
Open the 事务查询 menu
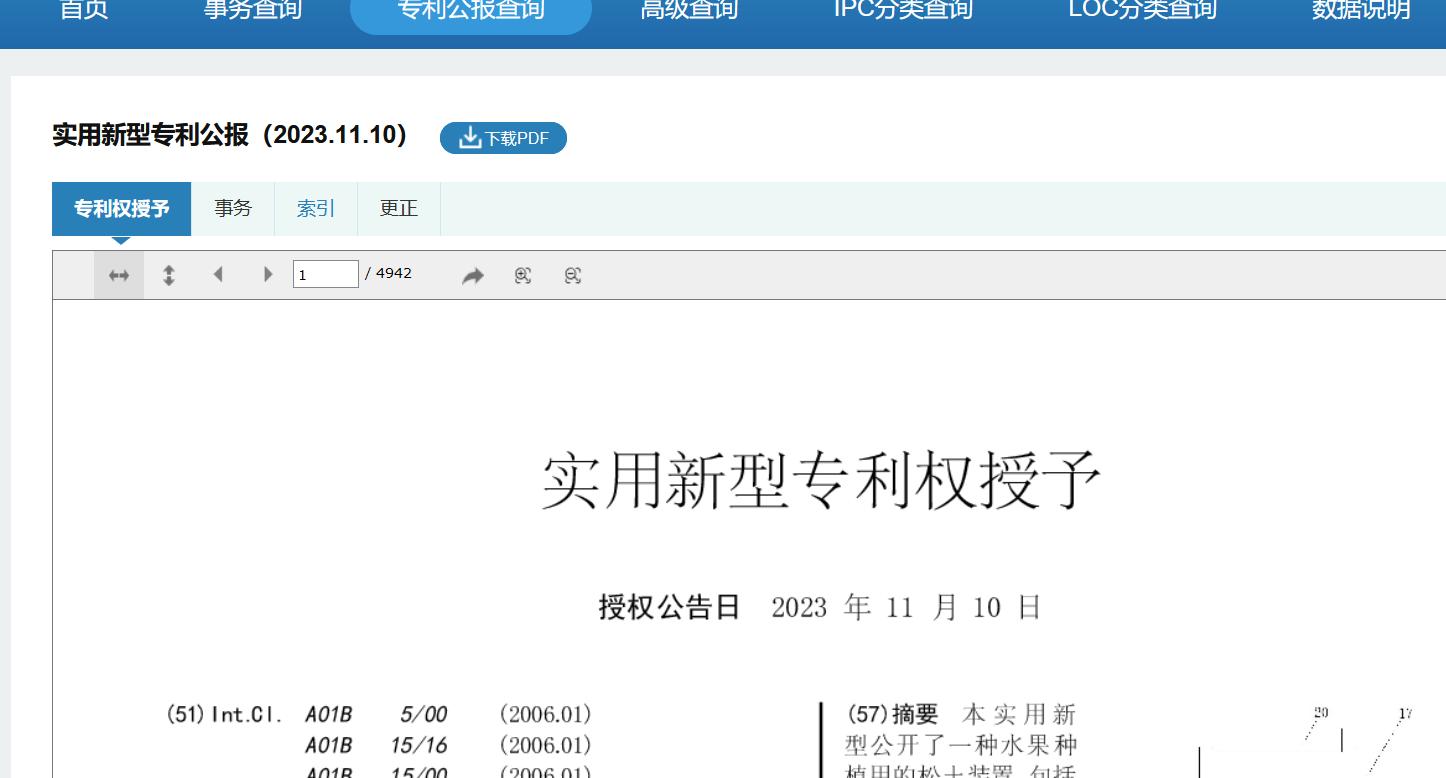(x=252, y=10)
